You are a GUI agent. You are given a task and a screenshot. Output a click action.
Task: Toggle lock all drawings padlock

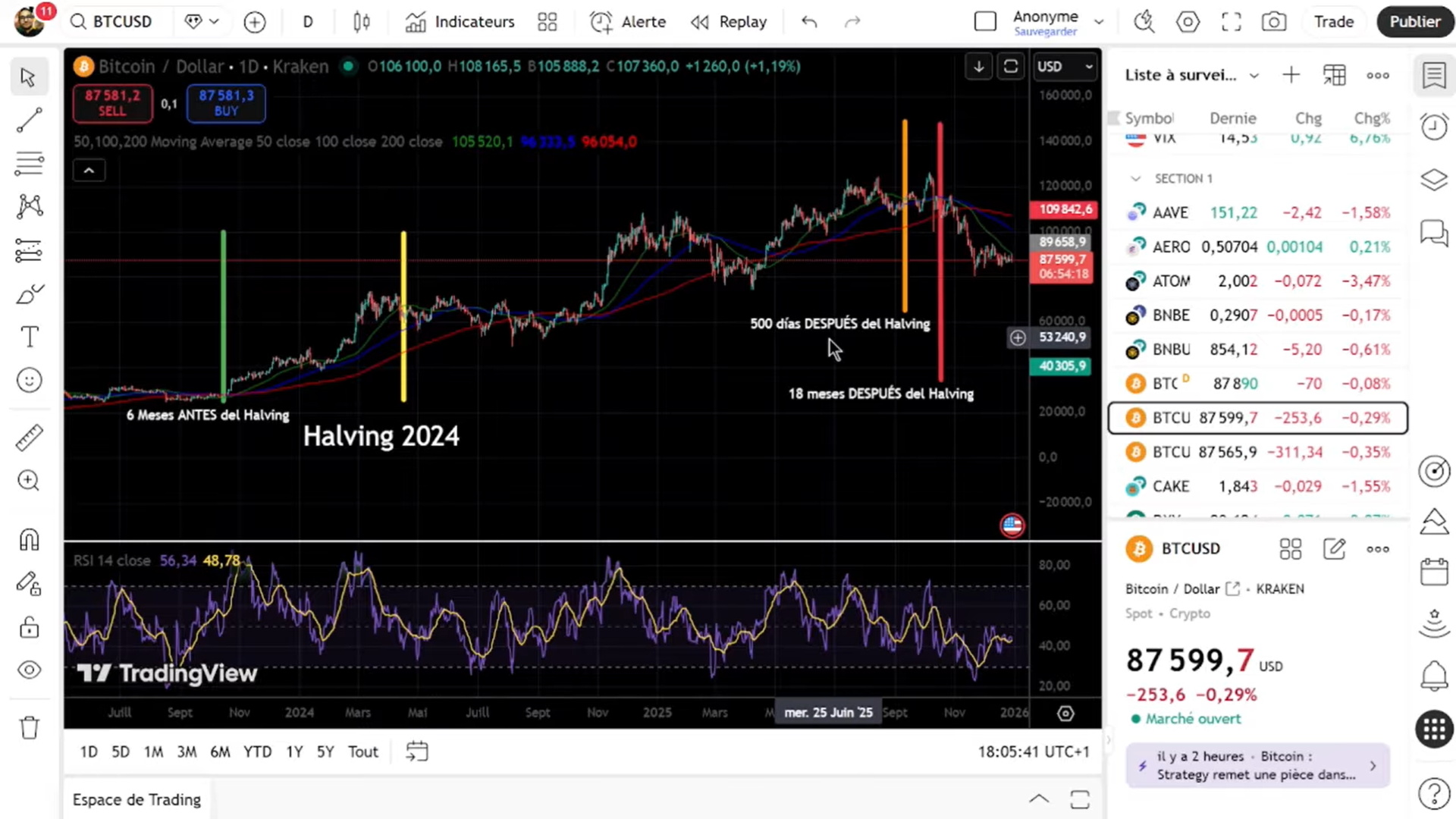(x=30, y=627)
